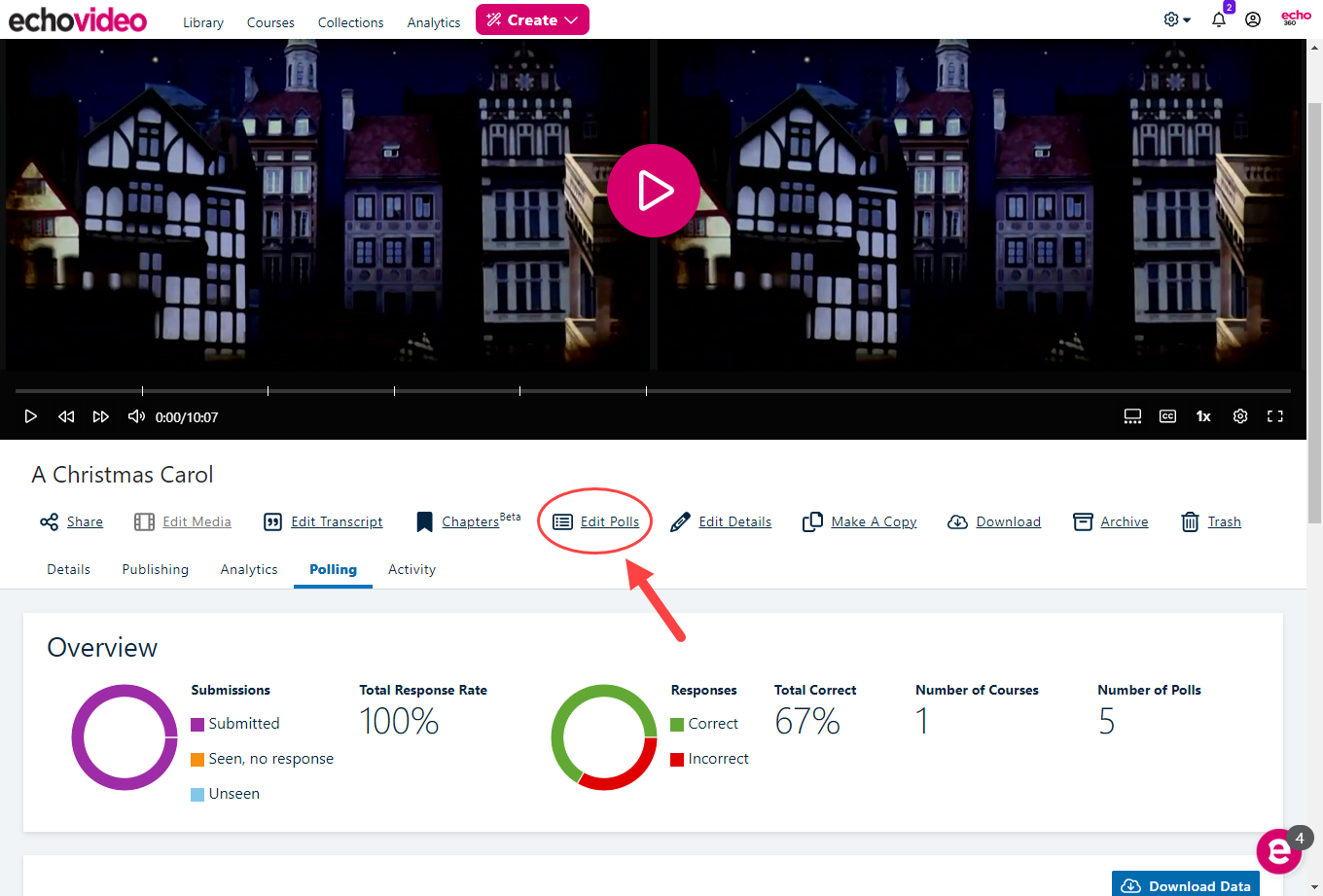The width and height of the screenshot is (1323, 896).
Task: Click the 100% Total Response Rate value
Action: tap(399, 722)
